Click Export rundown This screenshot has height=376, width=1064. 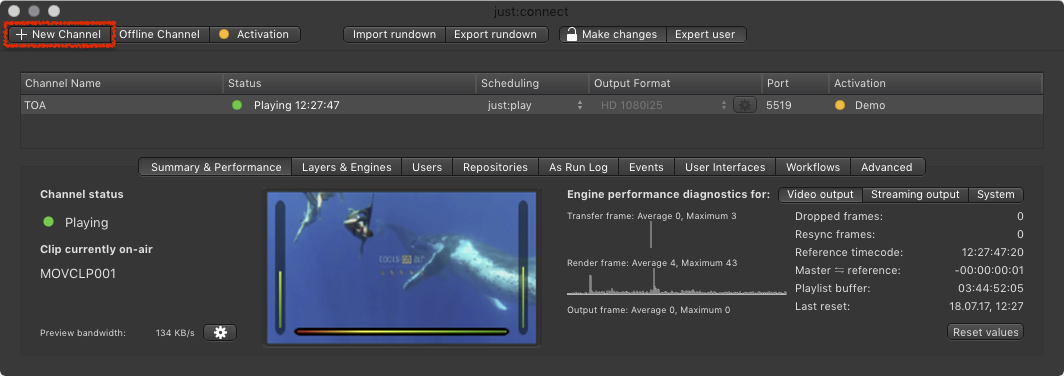click(x=496, y=34)
